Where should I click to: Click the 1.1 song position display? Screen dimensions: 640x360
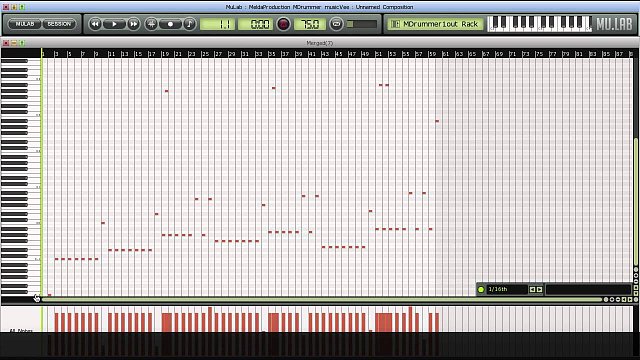point(217,24)
